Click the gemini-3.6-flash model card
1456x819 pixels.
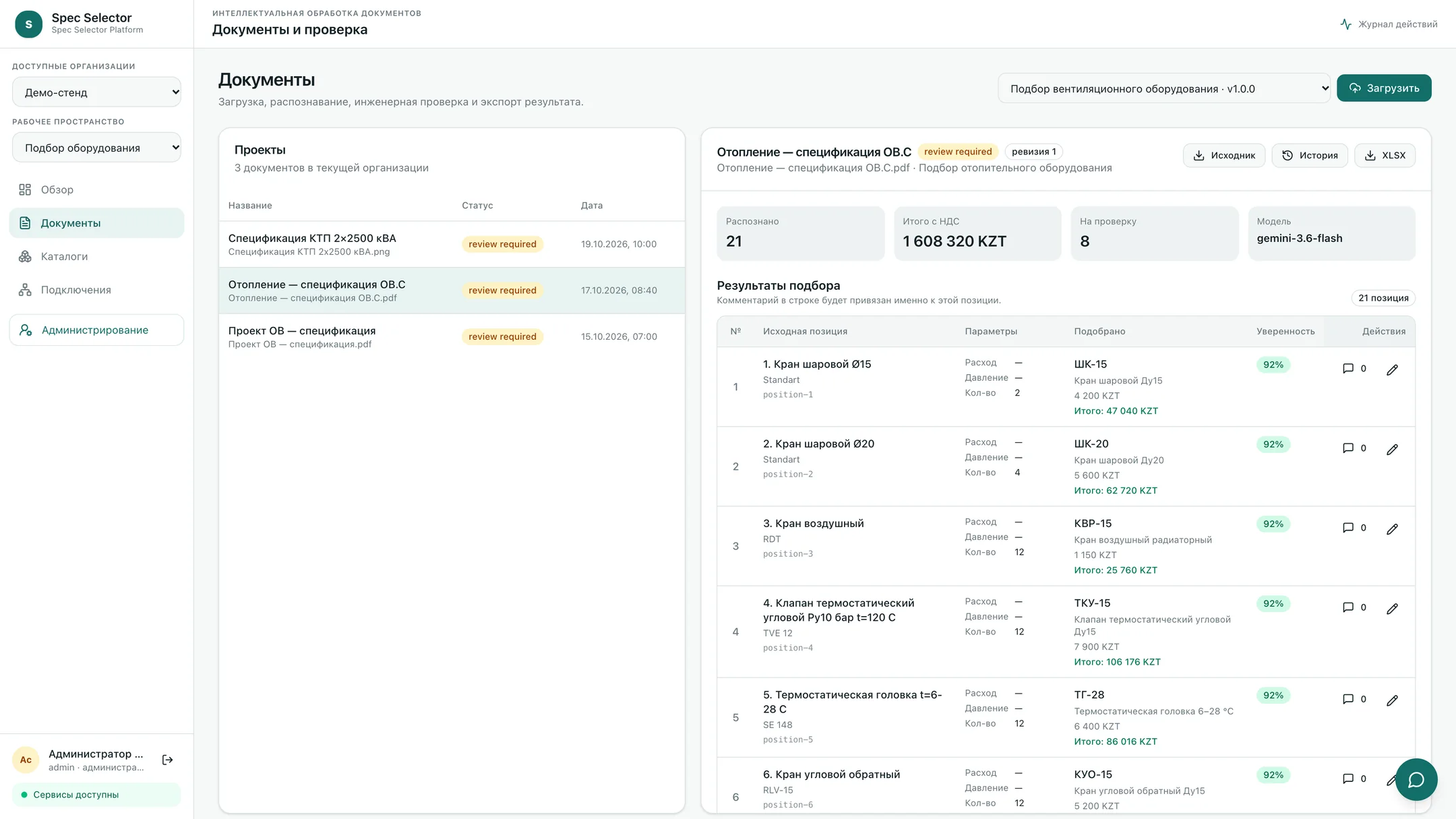click(x=1331, y=233)
